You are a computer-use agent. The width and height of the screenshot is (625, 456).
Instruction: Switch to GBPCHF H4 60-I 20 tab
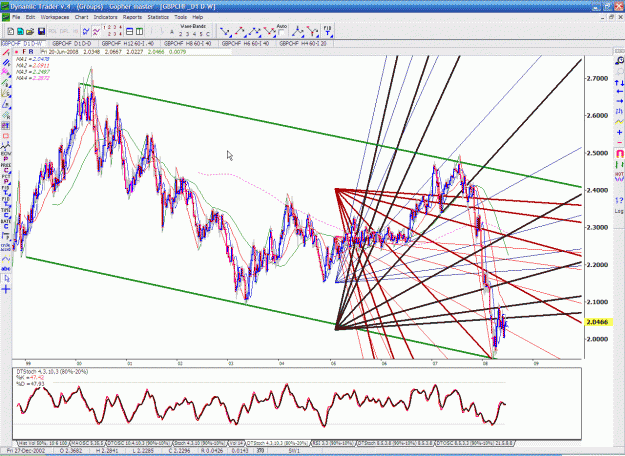pos(303,43)
